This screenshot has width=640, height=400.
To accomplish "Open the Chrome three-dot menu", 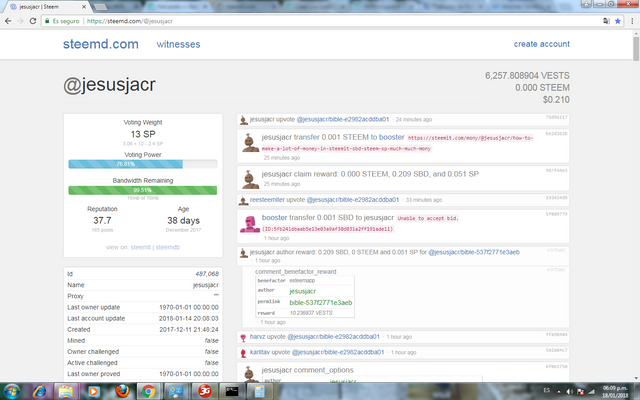I will click(632, 21).
